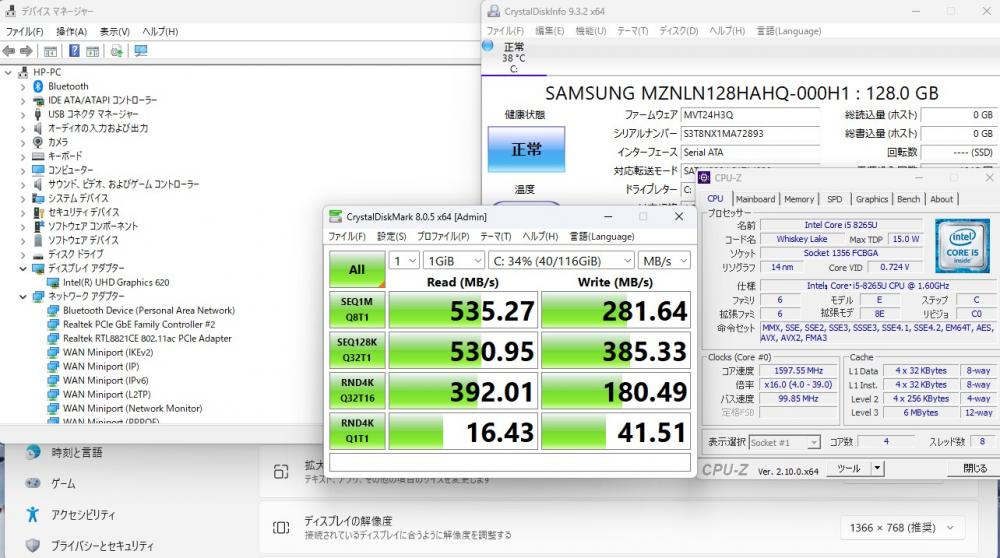Click the Intel(R) UHD Graphics 620 adapter icon
Image resolution: width=1000 pixels, height=558 pixels.
coord(53,283)
